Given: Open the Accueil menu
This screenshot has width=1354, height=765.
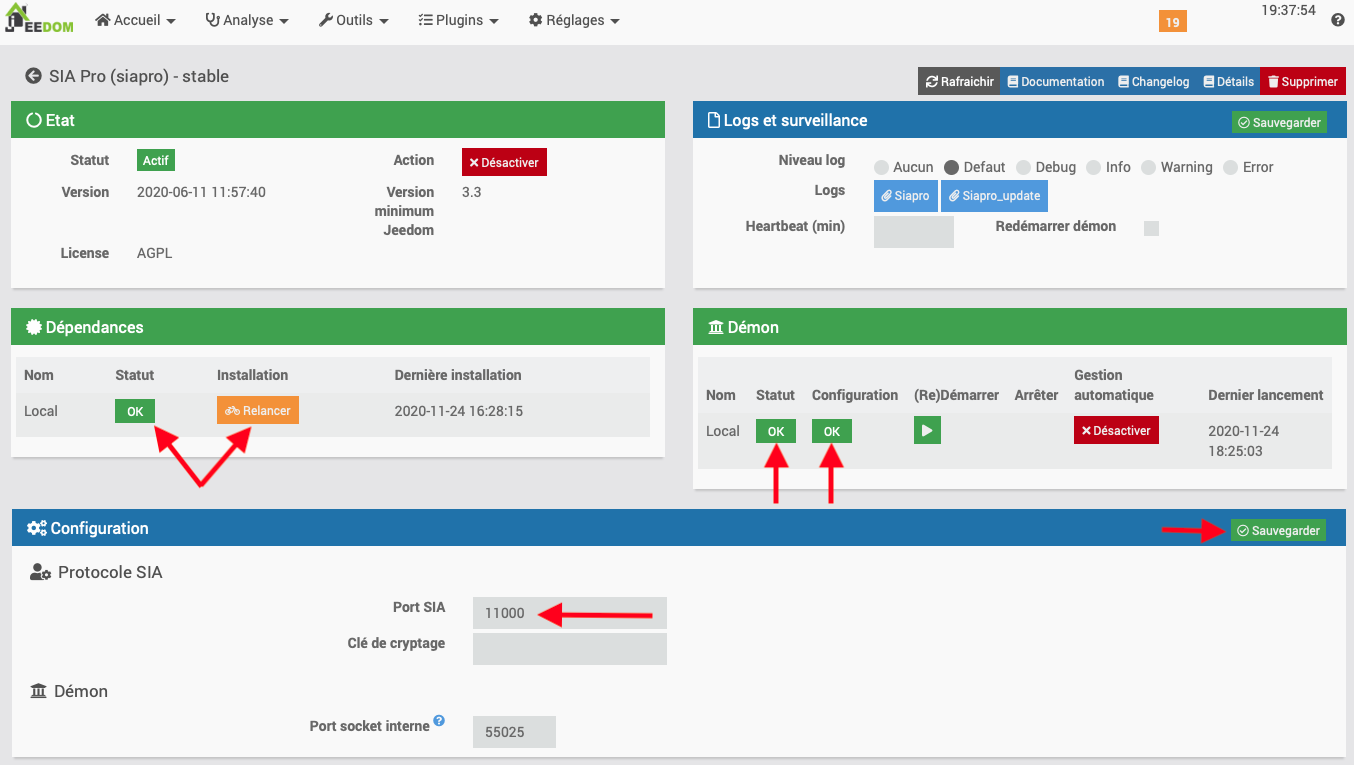Looking at the screenshot, I should pyautogui.click(x=135, y=20).
